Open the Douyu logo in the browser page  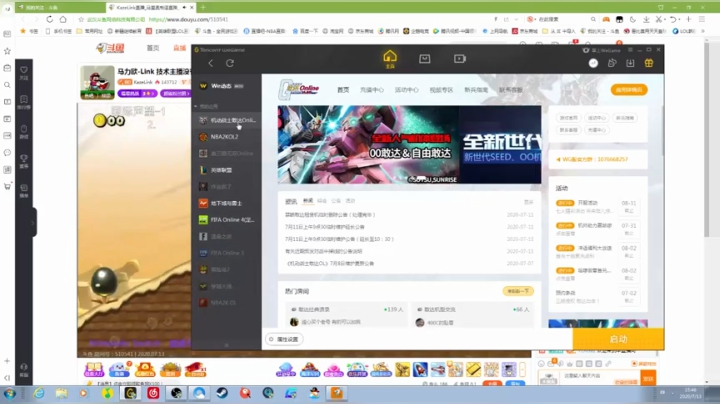(x=110, y=48)
